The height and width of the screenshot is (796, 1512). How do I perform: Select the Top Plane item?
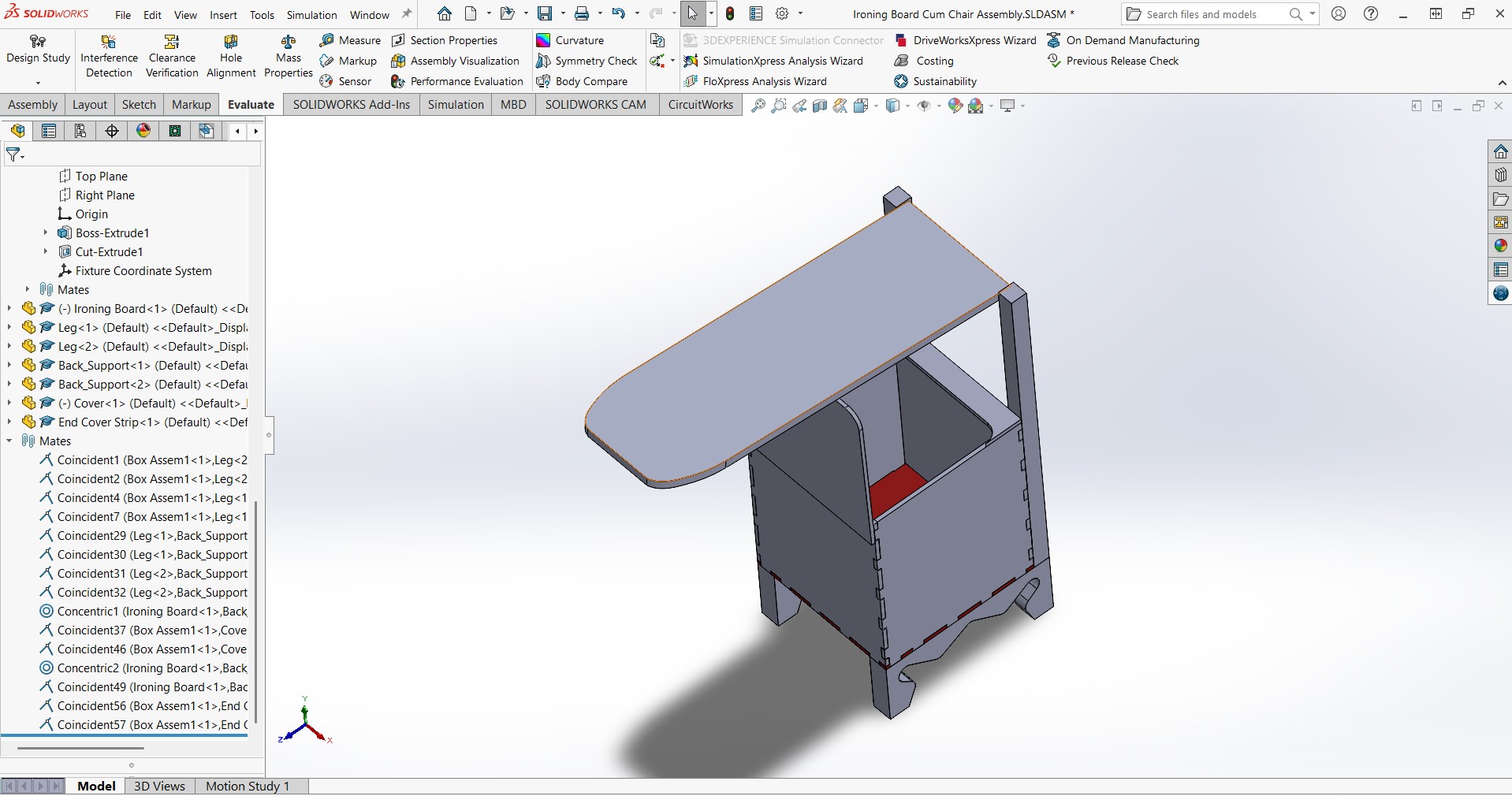tap(93, 176)
